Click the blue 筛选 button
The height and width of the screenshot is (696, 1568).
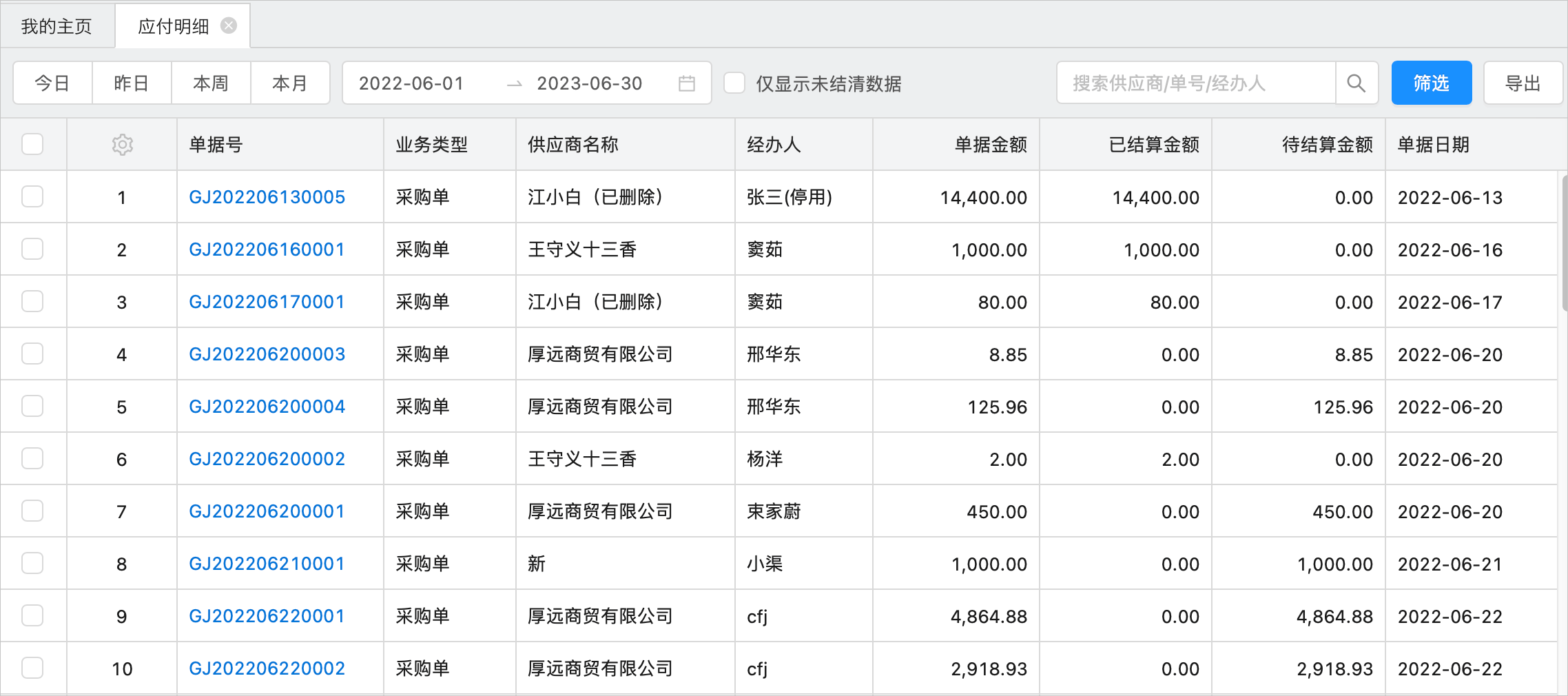[x=1431, y=83]
